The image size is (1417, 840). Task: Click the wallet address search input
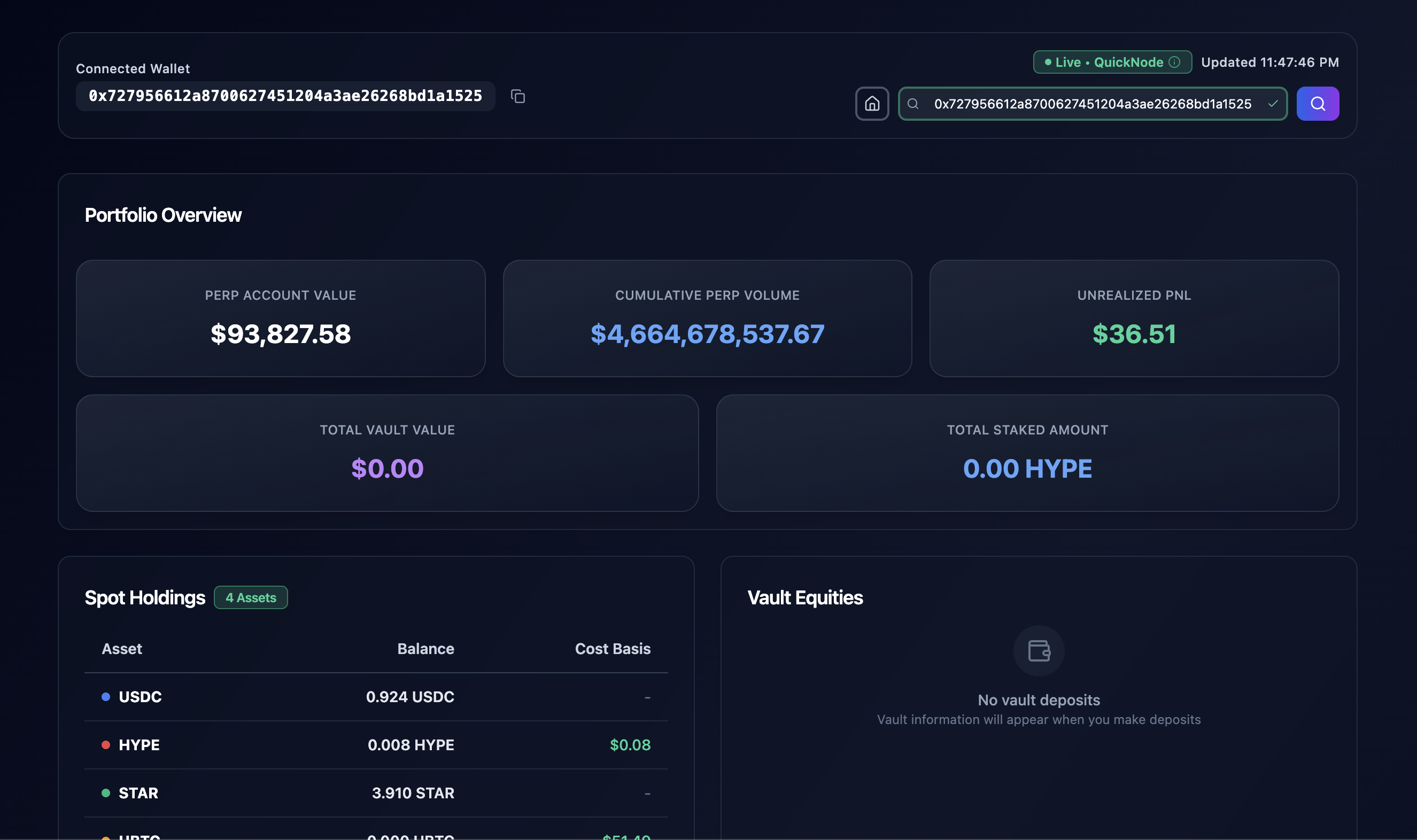1092,104
